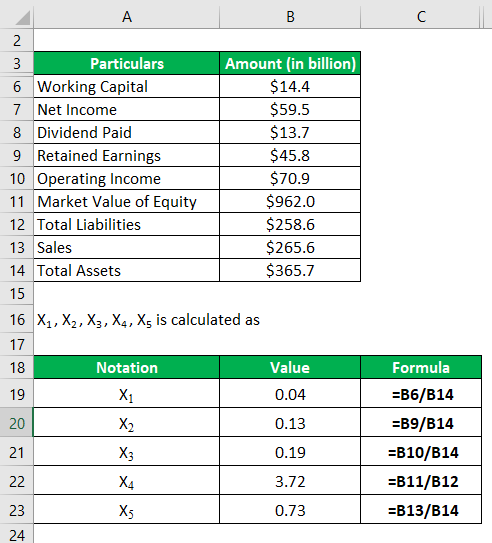The width and height of the screenshot is (492, 543).
Task: Select the Retained Earnings cell
Action: 127,155
